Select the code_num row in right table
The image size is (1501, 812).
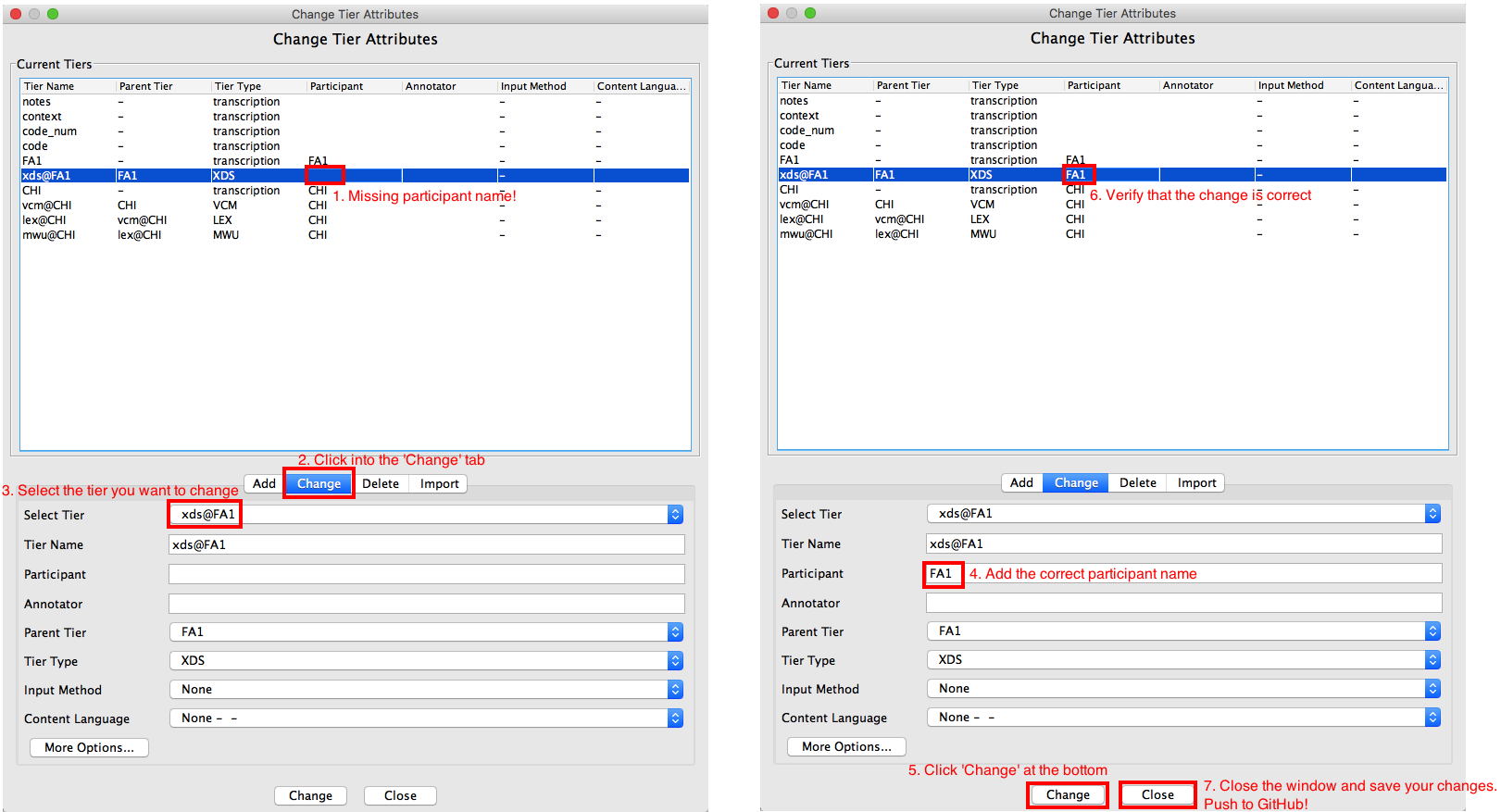[1113, 131]
